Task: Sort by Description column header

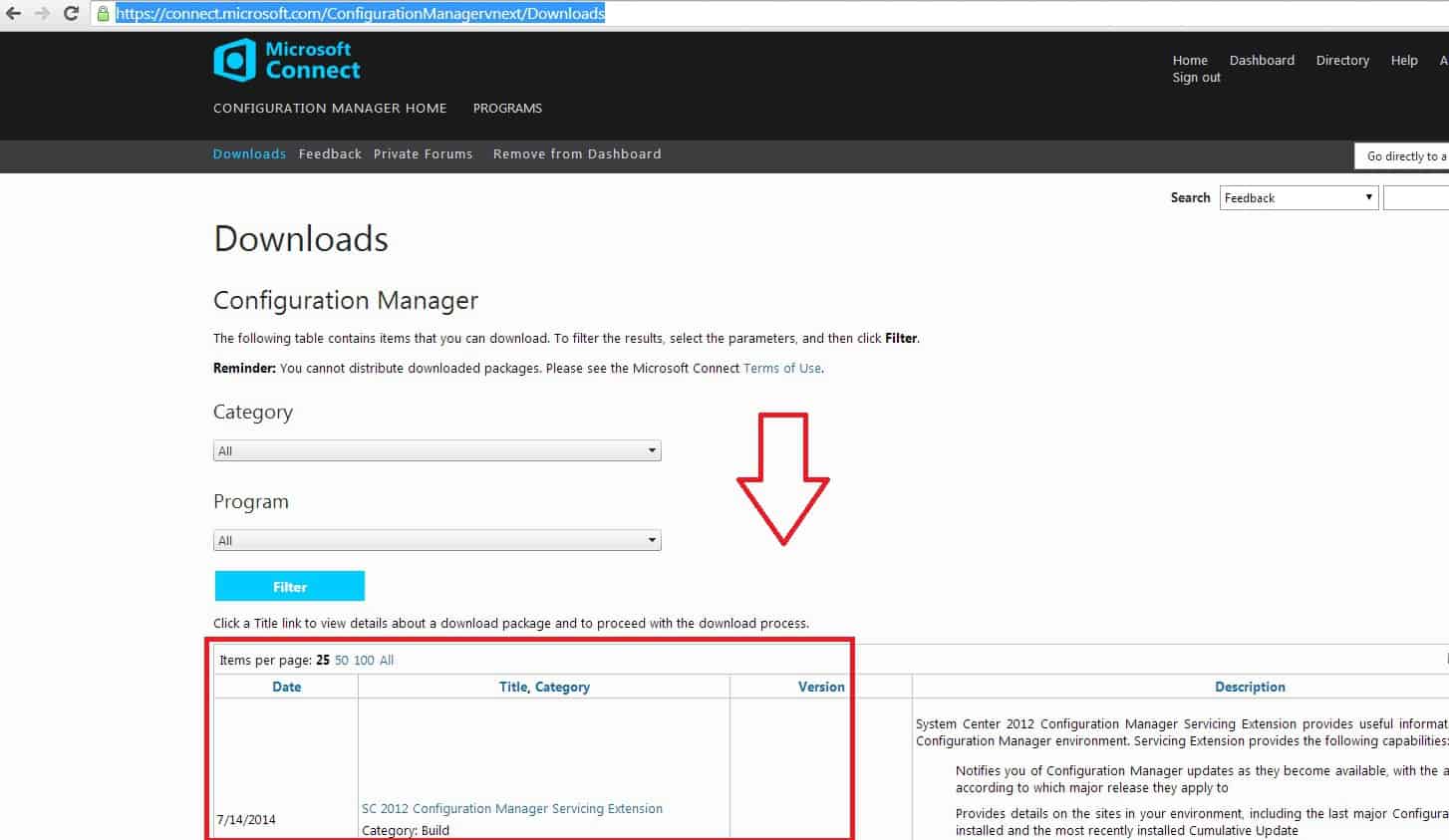Action: click(x=1250, y=687)
